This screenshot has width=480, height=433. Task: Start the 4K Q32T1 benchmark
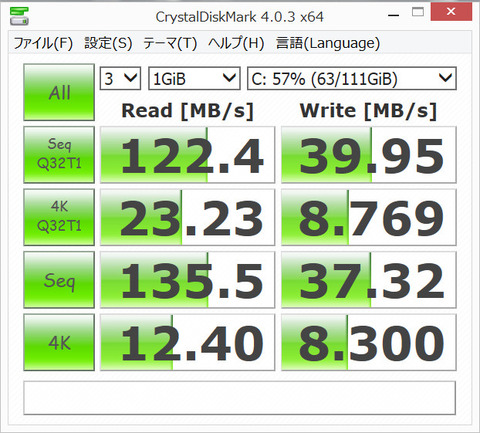(59, 217)
